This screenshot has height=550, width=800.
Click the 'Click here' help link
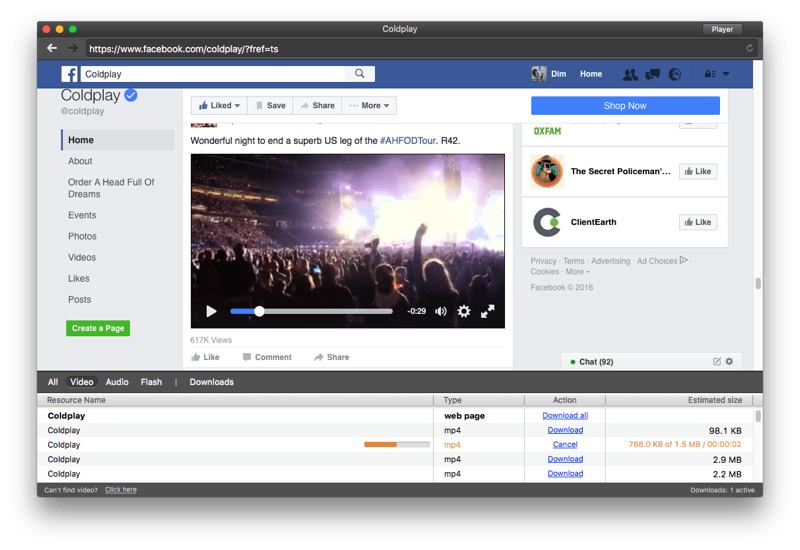pyautogui.click(x=120, y=489)
